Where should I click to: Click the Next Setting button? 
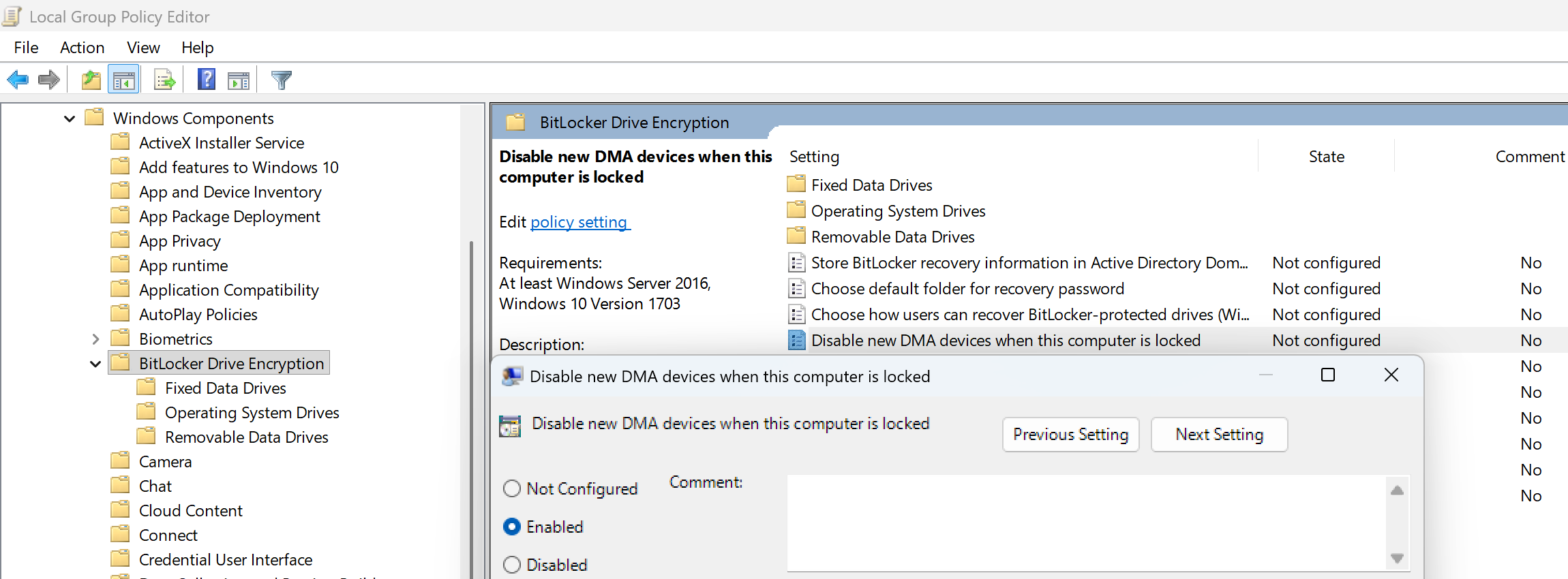click(1219, 435)
